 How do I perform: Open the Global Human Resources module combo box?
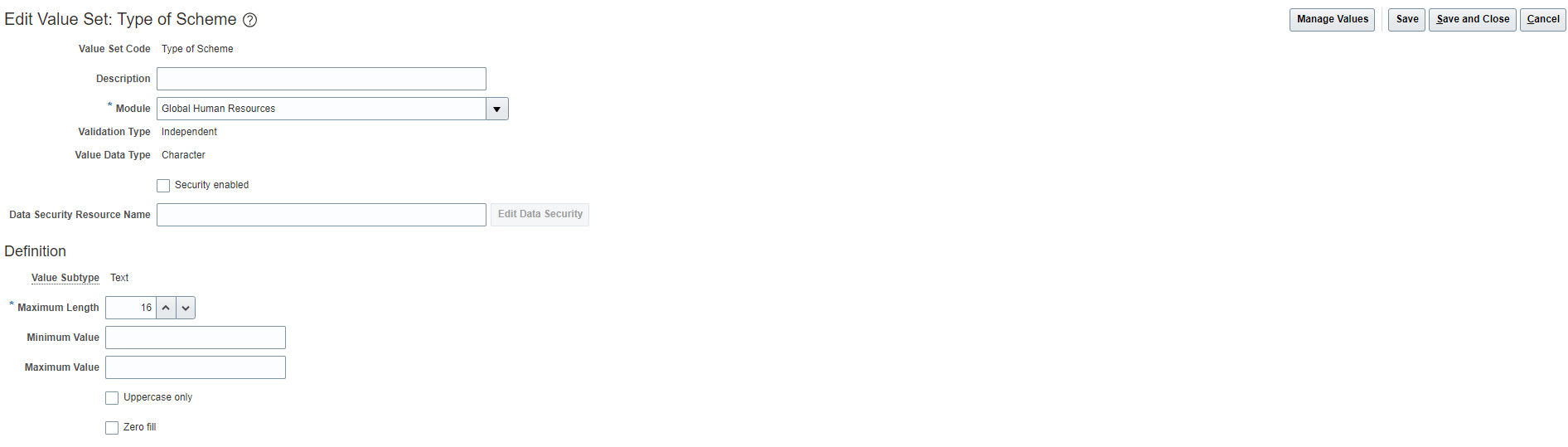[x=322, y=109]
